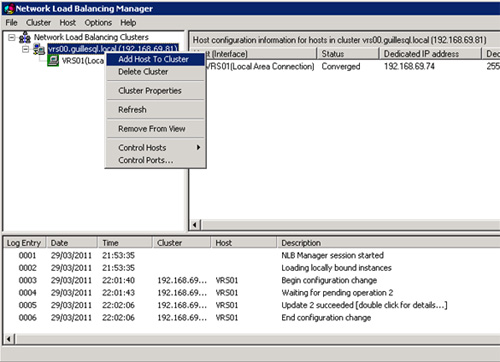Screen dimensions: 500x362
Task: Open the Cluster menu
Action: [x=38, y=23]
